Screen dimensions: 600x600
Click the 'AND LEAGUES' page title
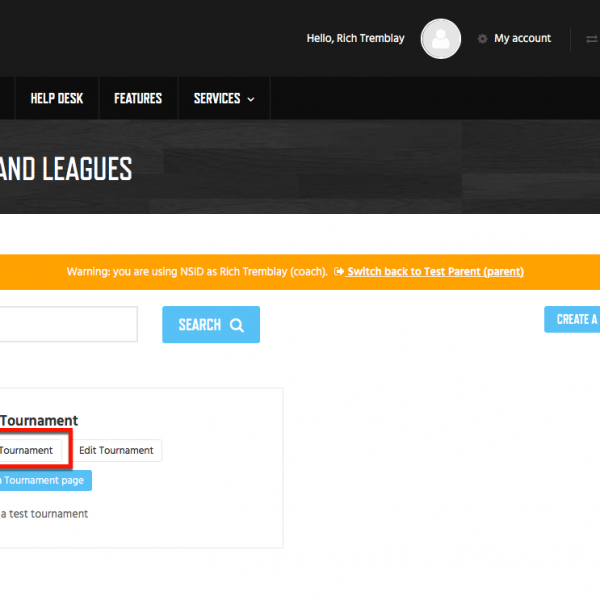(66, 169)
